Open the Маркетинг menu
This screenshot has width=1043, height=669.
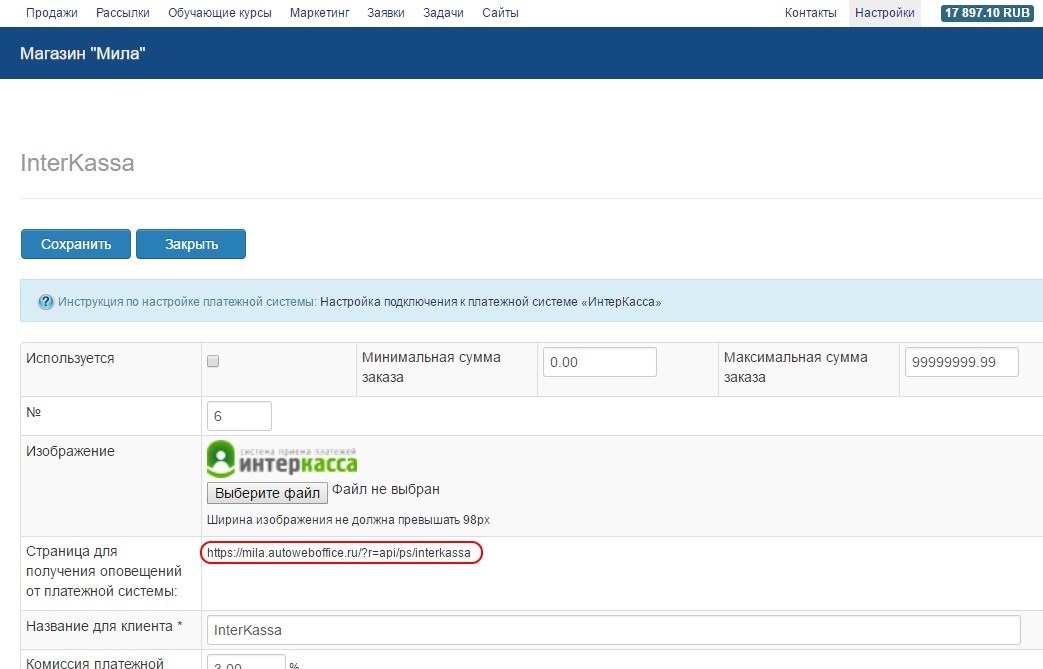(x=319, y=13)
